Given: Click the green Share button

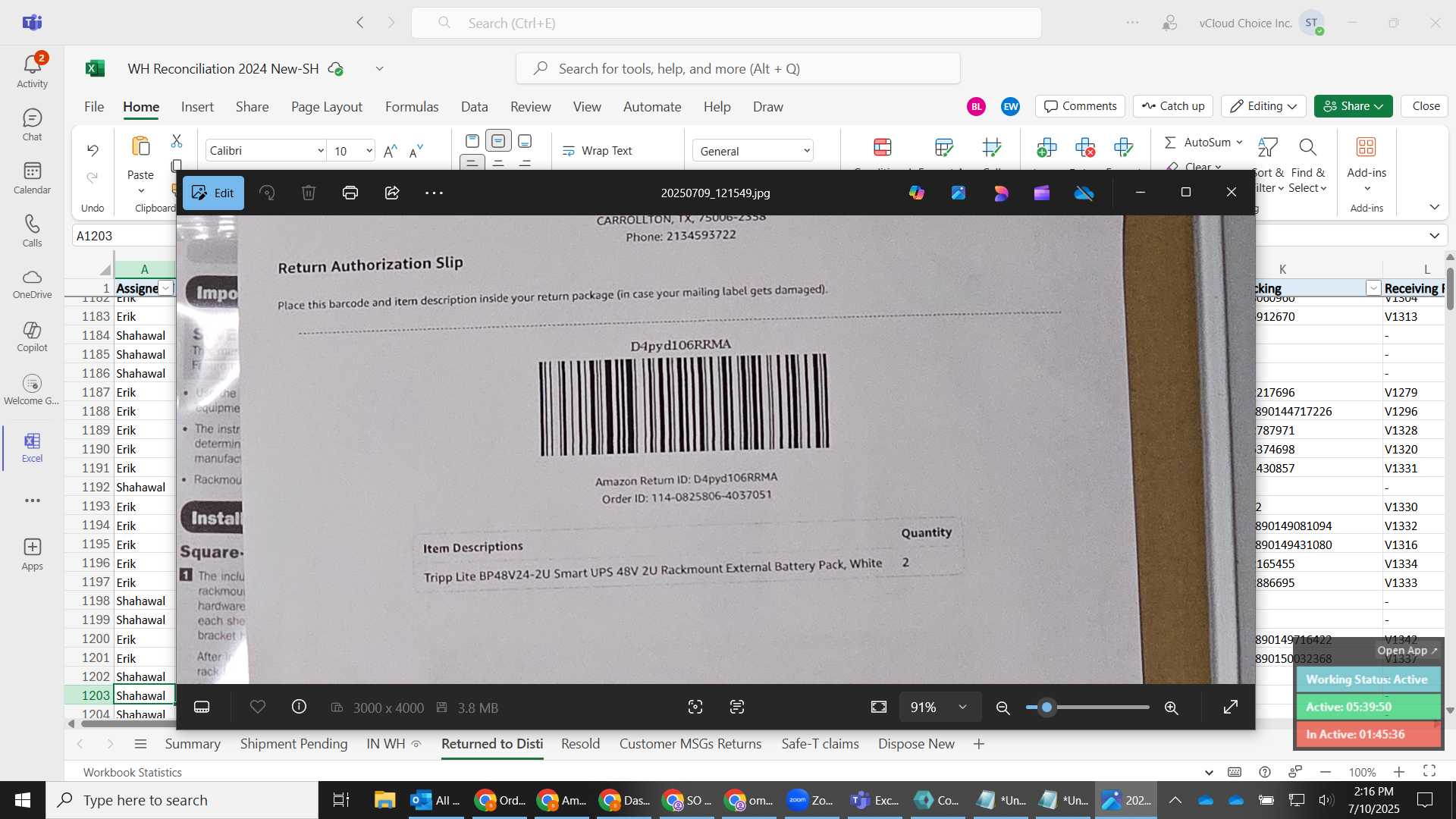Looking at the screenshot, I should (x=1354, y=106).
